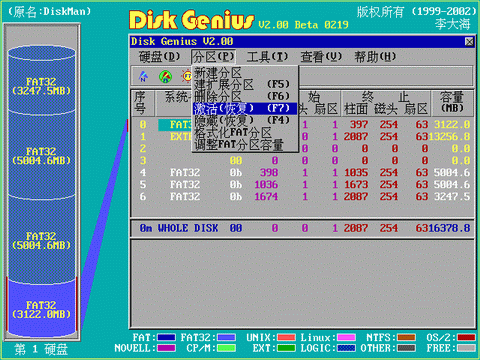The image size is (480, 360).
Task: Select empty partition row 3
Action: (x=303, y=161)
